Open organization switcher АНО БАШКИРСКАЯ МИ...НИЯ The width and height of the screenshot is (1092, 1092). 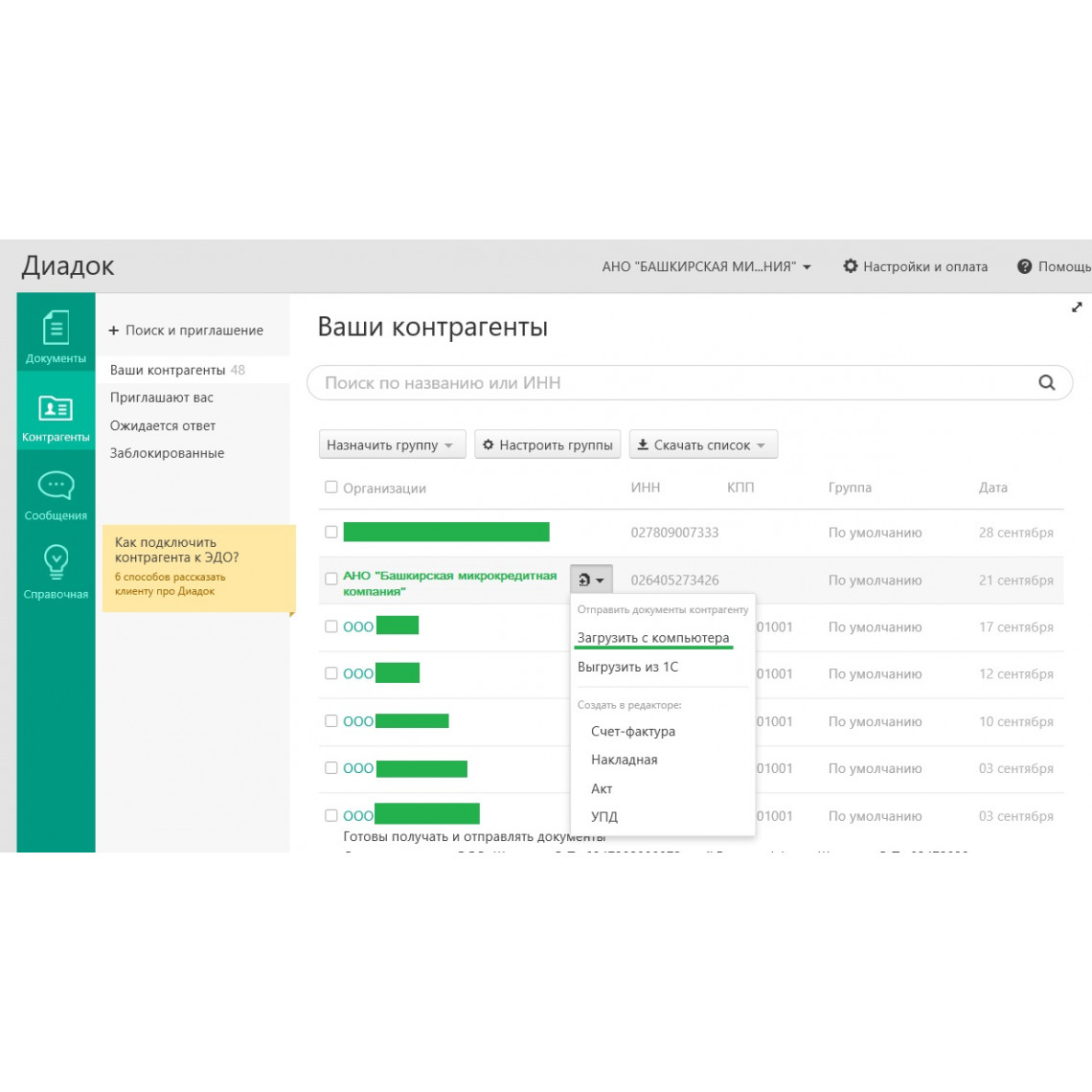coord(706,266)
